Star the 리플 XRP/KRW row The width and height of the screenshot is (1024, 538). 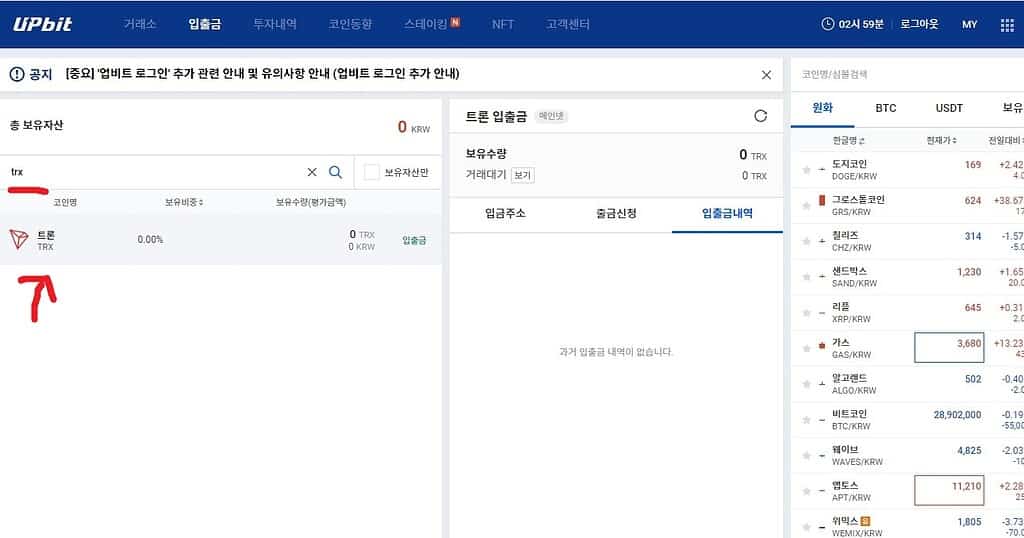(x=807, y=313)
